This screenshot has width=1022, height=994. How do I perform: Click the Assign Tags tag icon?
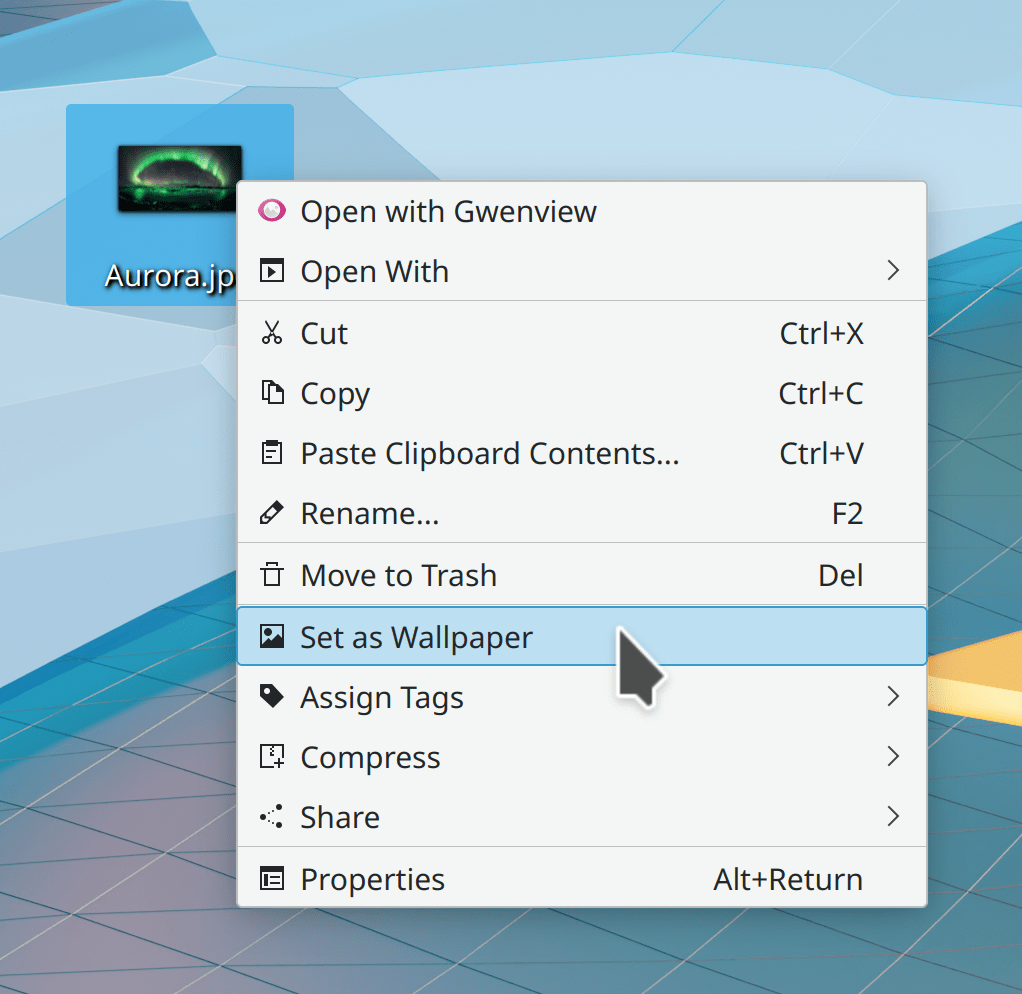pyautogui.click(x=271, y=696)
